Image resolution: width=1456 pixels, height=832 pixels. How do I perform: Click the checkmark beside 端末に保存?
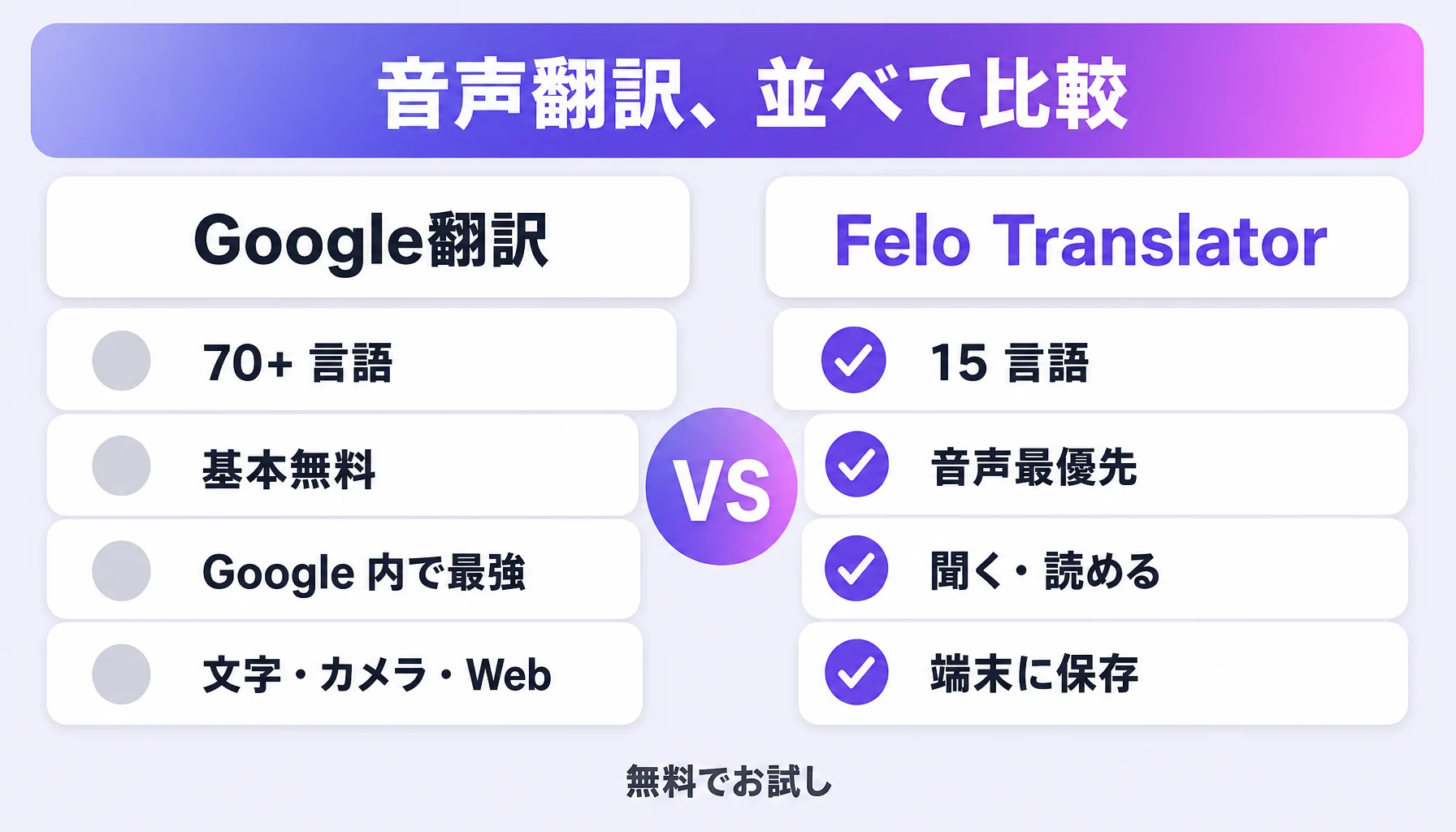click(856, 672)
